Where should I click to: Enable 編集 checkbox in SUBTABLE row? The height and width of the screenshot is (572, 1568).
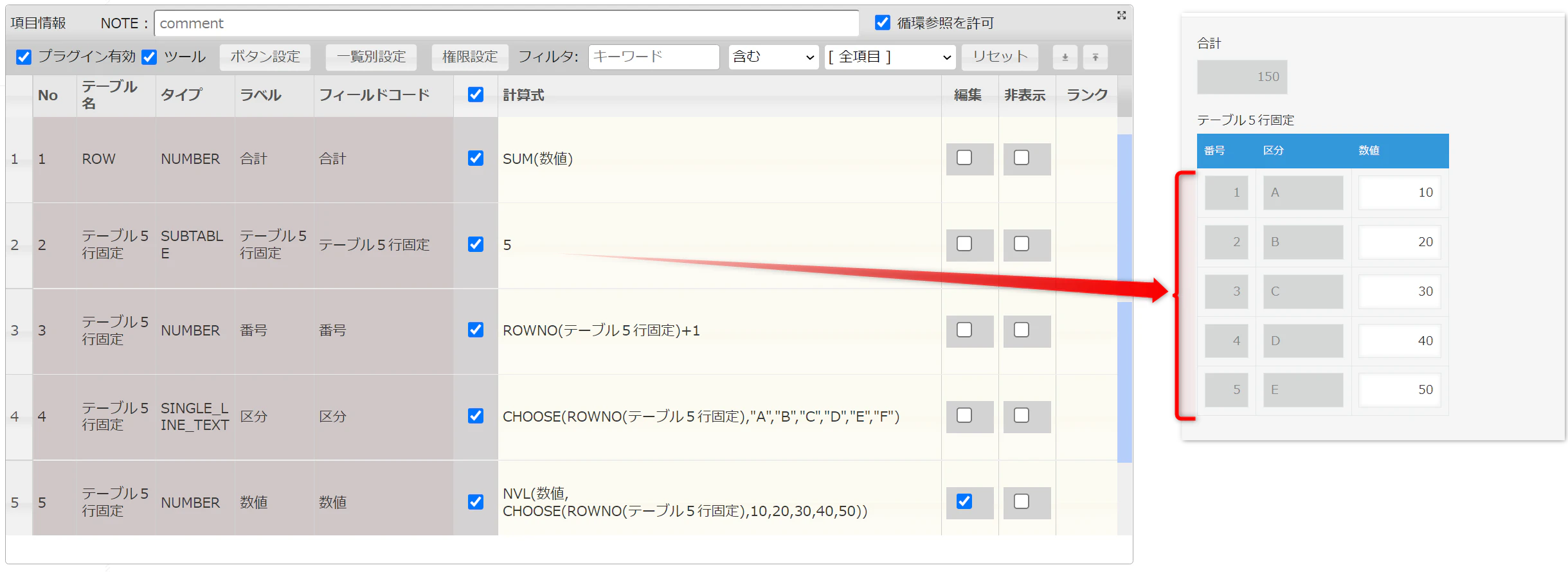tap(964, 244)
